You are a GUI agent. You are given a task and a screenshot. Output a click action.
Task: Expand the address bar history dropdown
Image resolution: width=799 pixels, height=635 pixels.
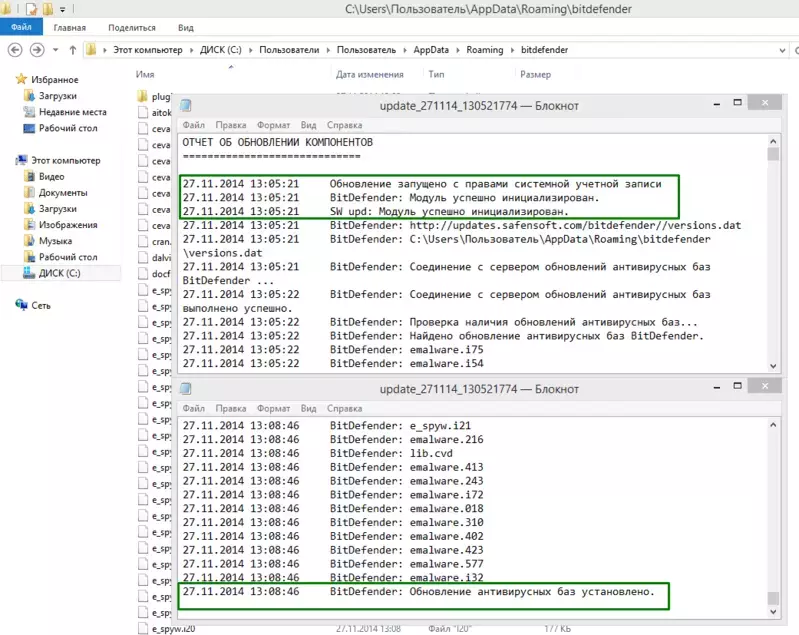click(x=782, y=50)
